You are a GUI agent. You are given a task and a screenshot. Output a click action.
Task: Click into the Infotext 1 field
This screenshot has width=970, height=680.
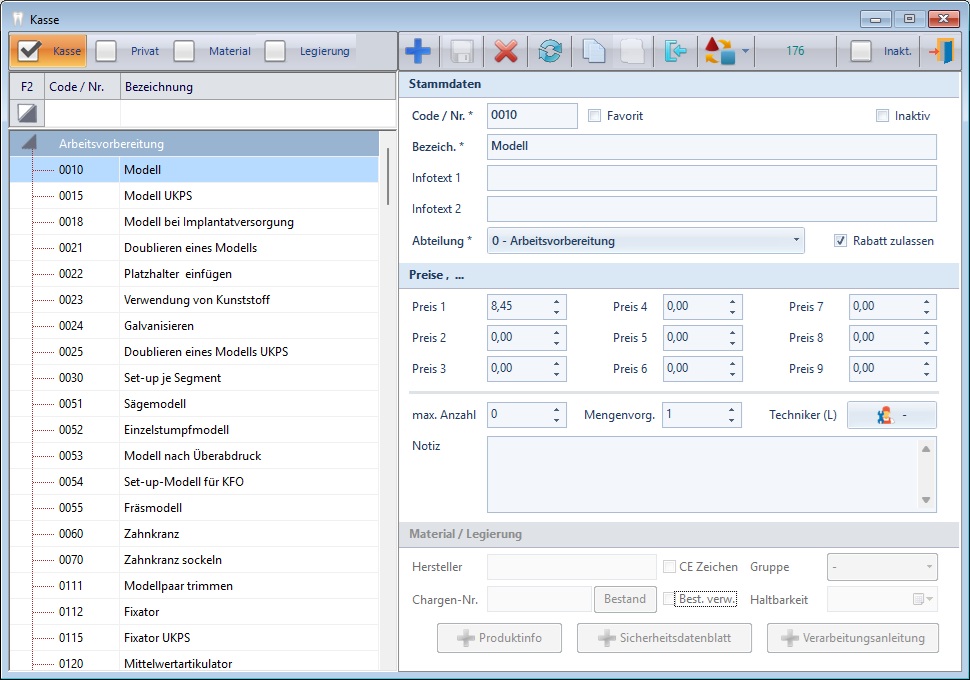(x=711, y=178)
